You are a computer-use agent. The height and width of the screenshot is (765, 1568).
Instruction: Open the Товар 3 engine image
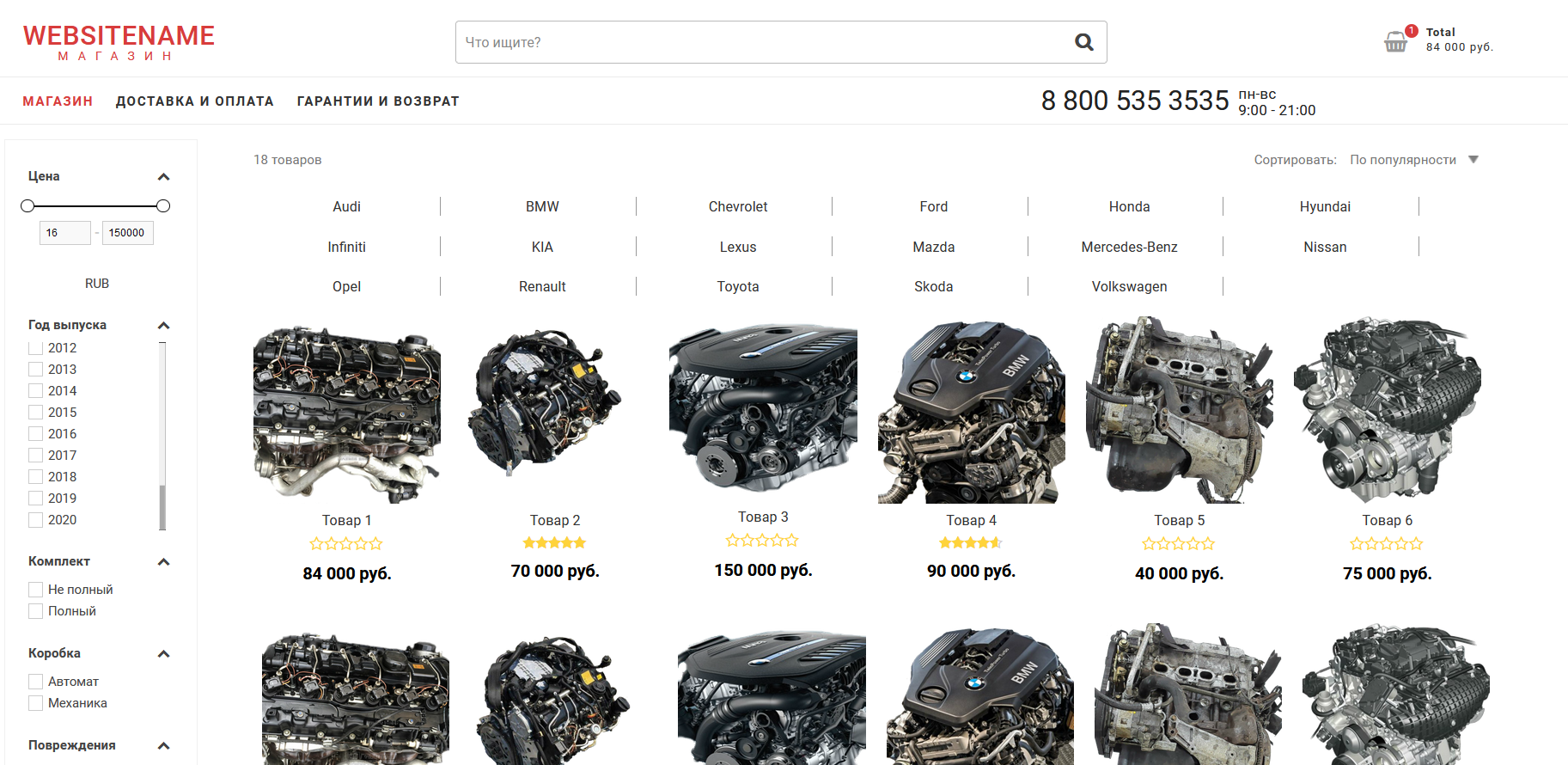click(x=763, y=408)
